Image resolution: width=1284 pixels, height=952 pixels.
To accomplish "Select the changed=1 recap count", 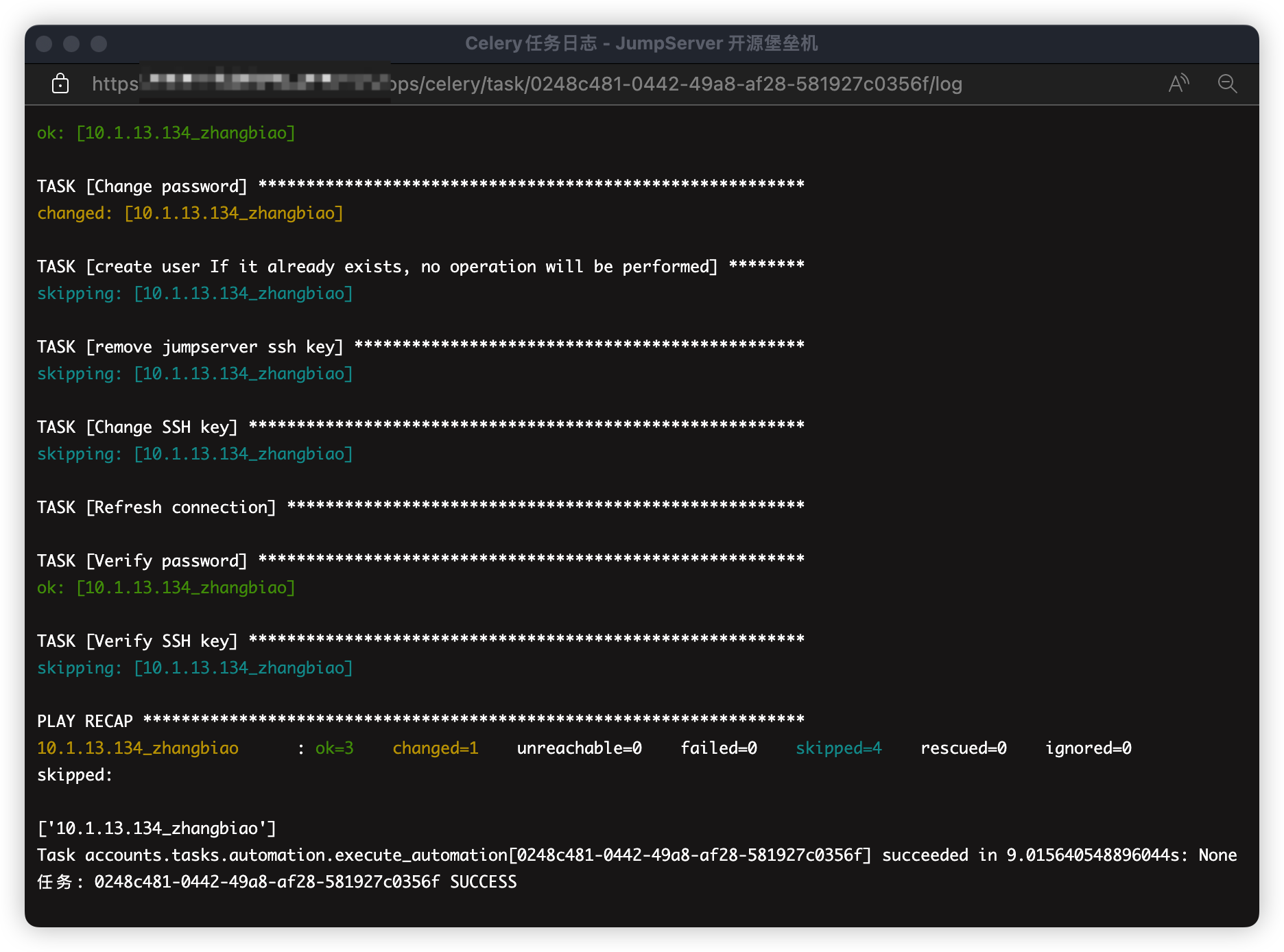I will (x=436, y=748).
